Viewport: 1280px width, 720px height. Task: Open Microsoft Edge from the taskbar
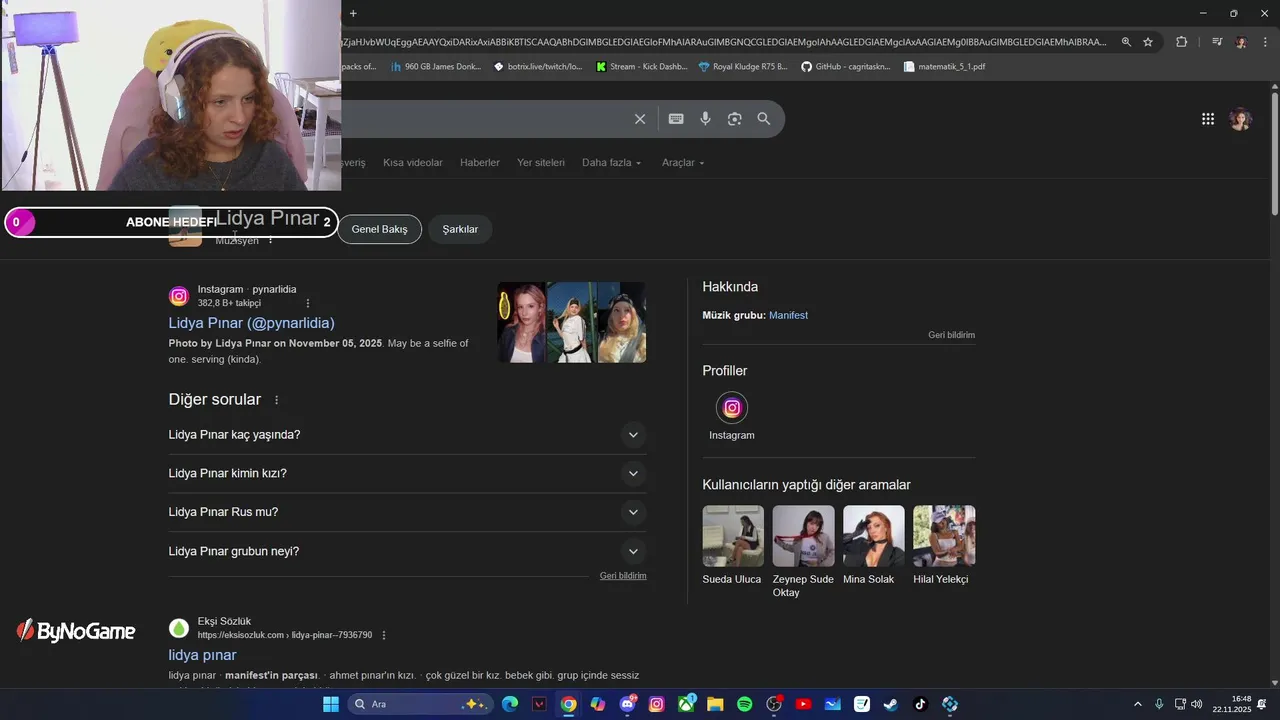[x=510, y=704]
